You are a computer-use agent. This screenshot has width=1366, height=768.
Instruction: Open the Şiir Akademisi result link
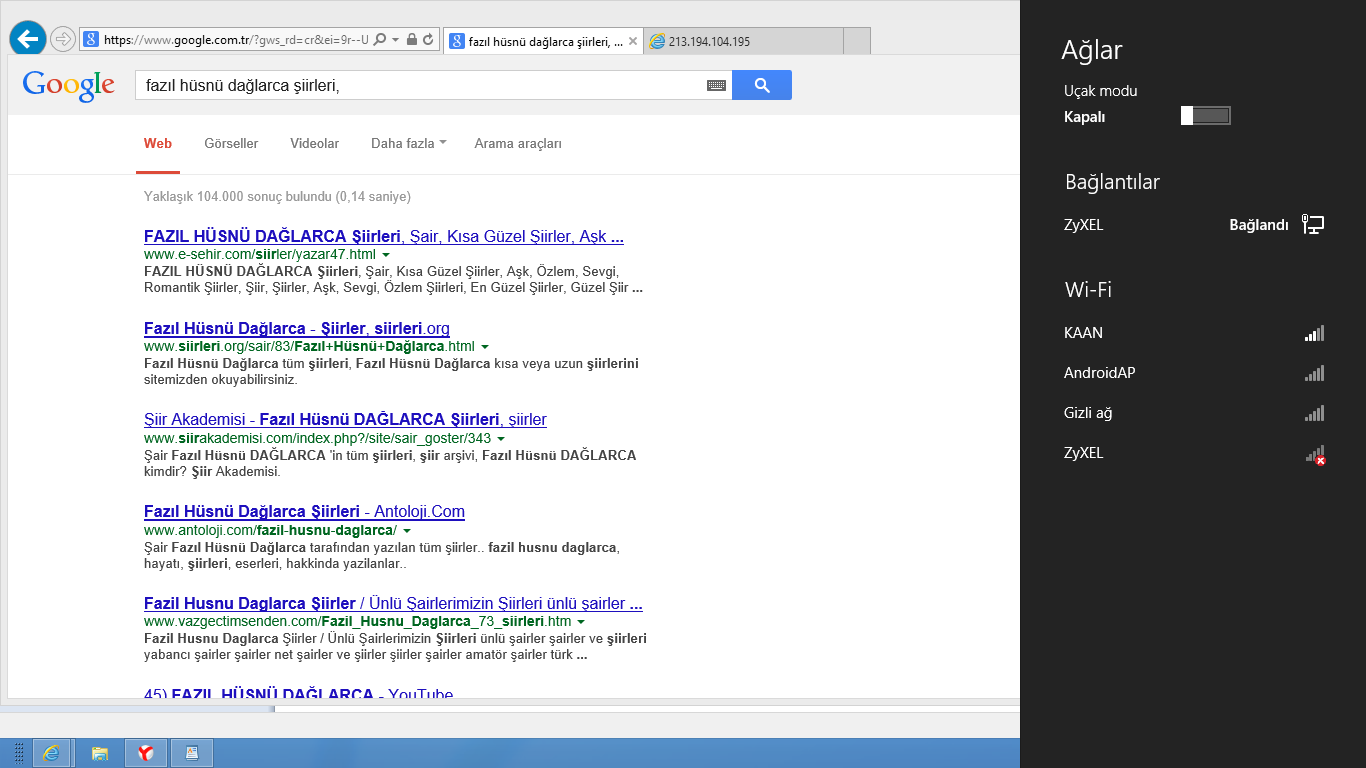click(345, 419)
